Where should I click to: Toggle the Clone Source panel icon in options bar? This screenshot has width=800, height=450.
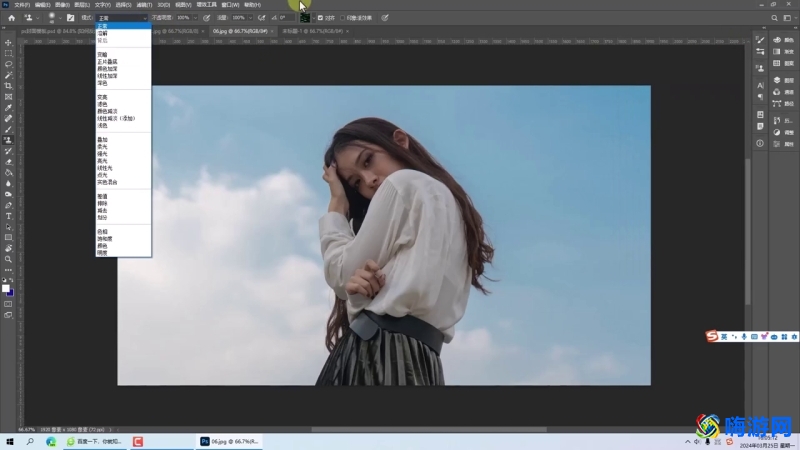70,18
